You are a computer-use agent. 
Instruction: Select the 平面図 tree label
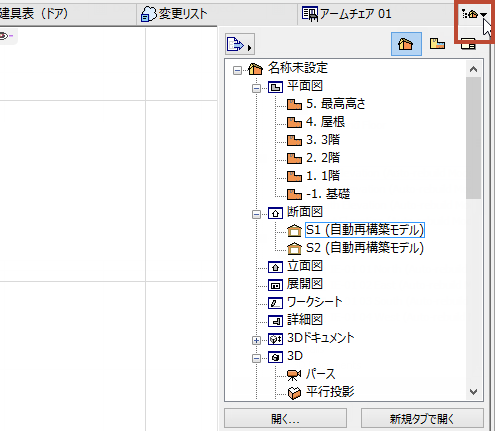[305, 86]
